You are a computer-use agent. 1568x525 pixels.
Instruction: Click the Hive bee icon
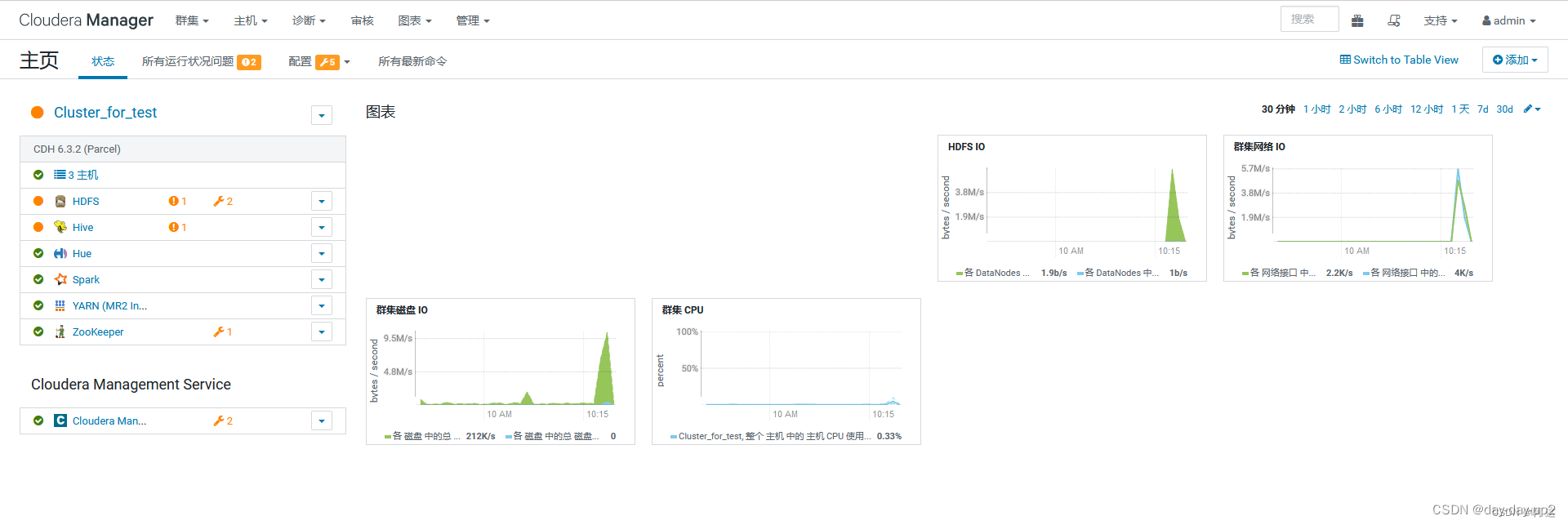point(60,227)
